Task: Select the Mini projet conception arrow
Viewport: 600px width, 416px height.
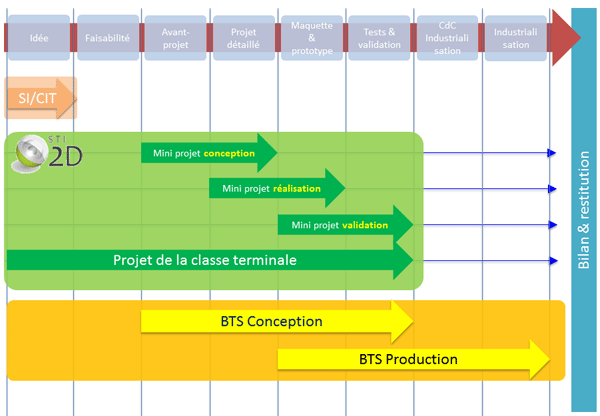Action: point(205,153)
